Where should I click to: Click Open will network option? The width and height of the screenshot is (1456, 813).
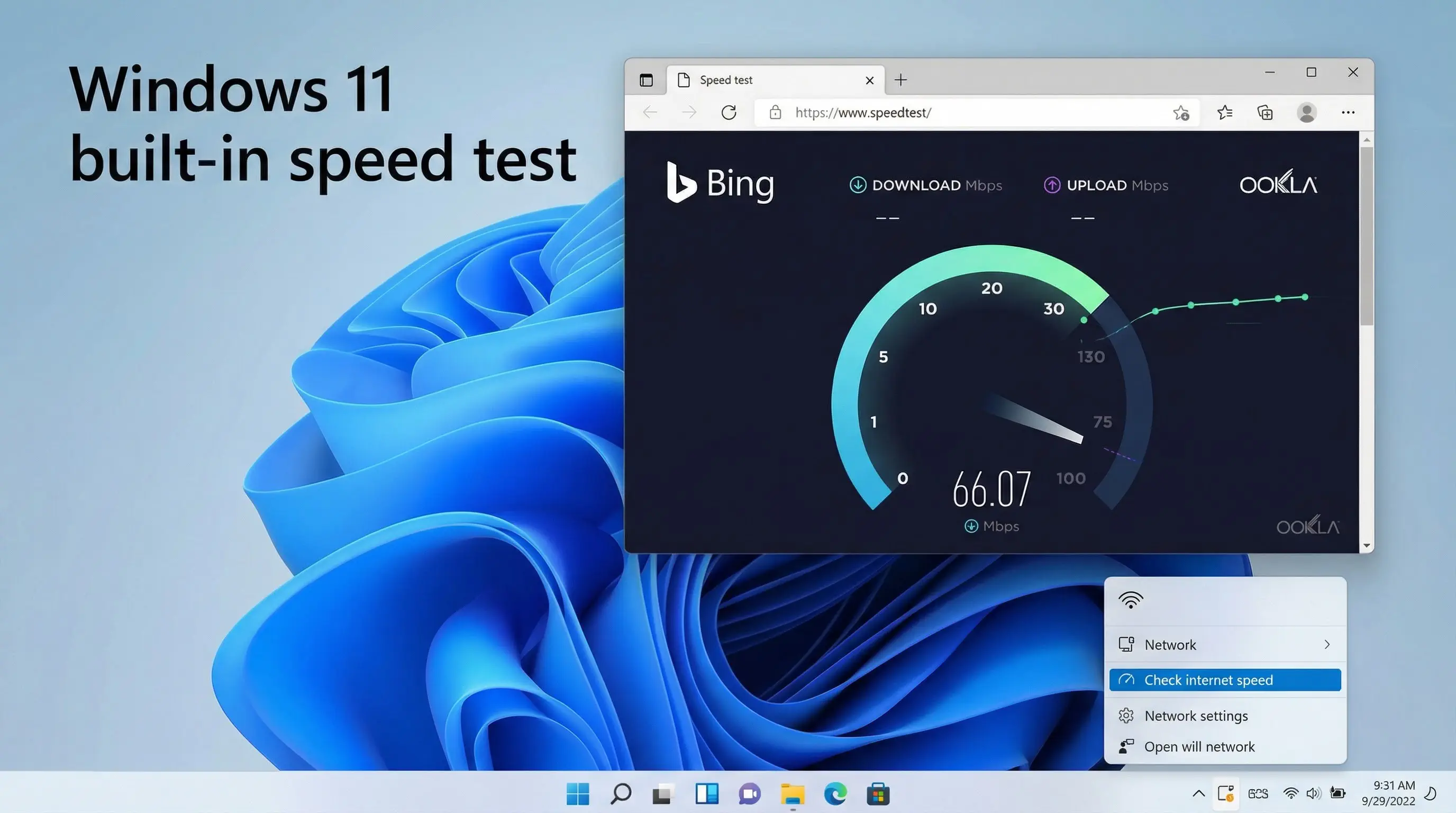pyautogui.click(x=1199, y=747)
